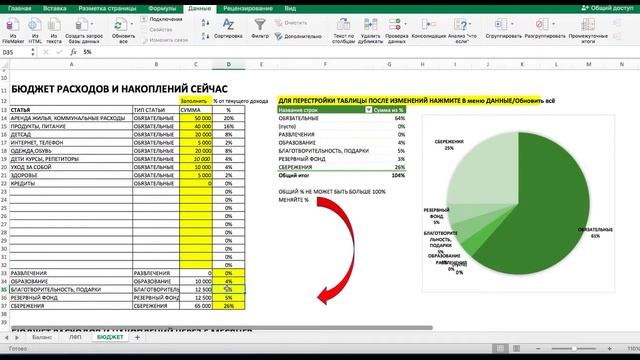Select the СБЕРЕЖЕНИЯ 65 000 cell

(196, 306)
